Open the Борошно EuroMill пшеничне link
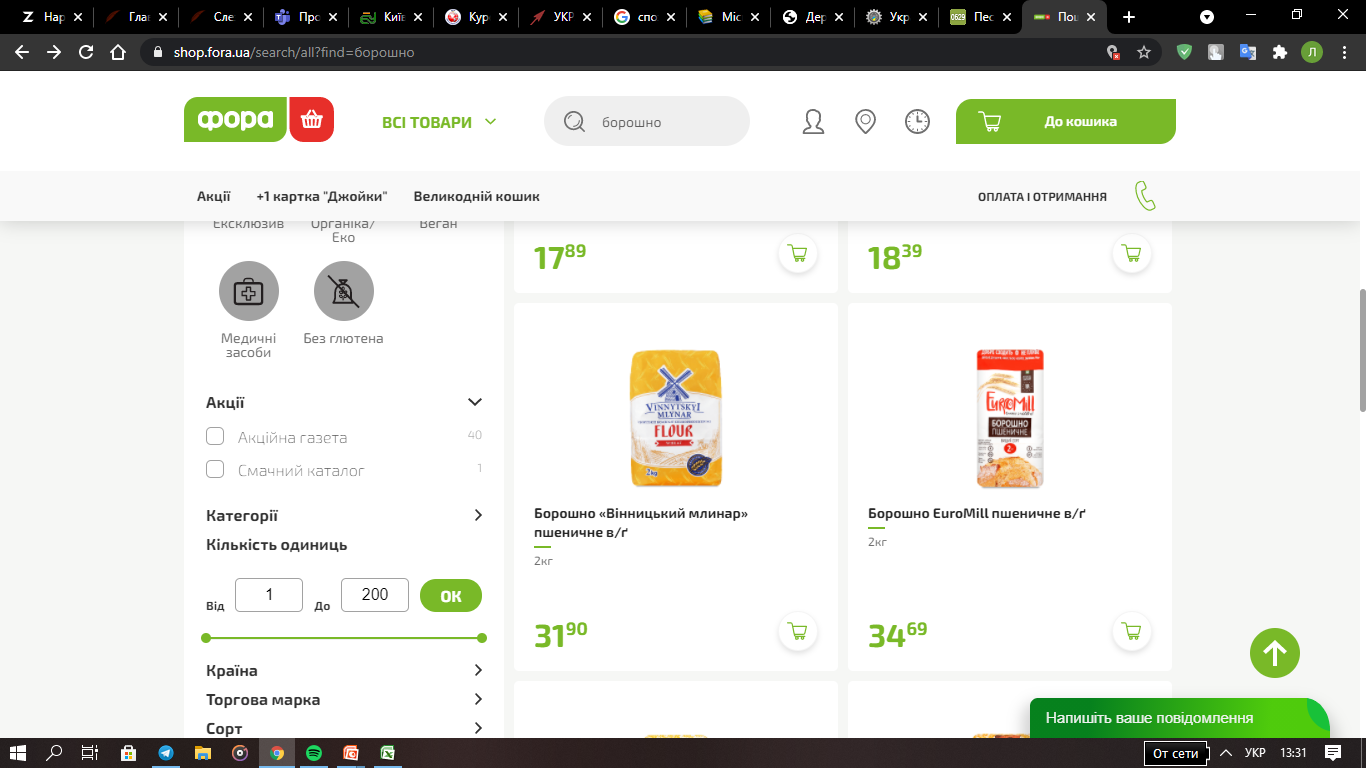The width and height of the screenshot is (1366, 768). click(x=977, y=513)
